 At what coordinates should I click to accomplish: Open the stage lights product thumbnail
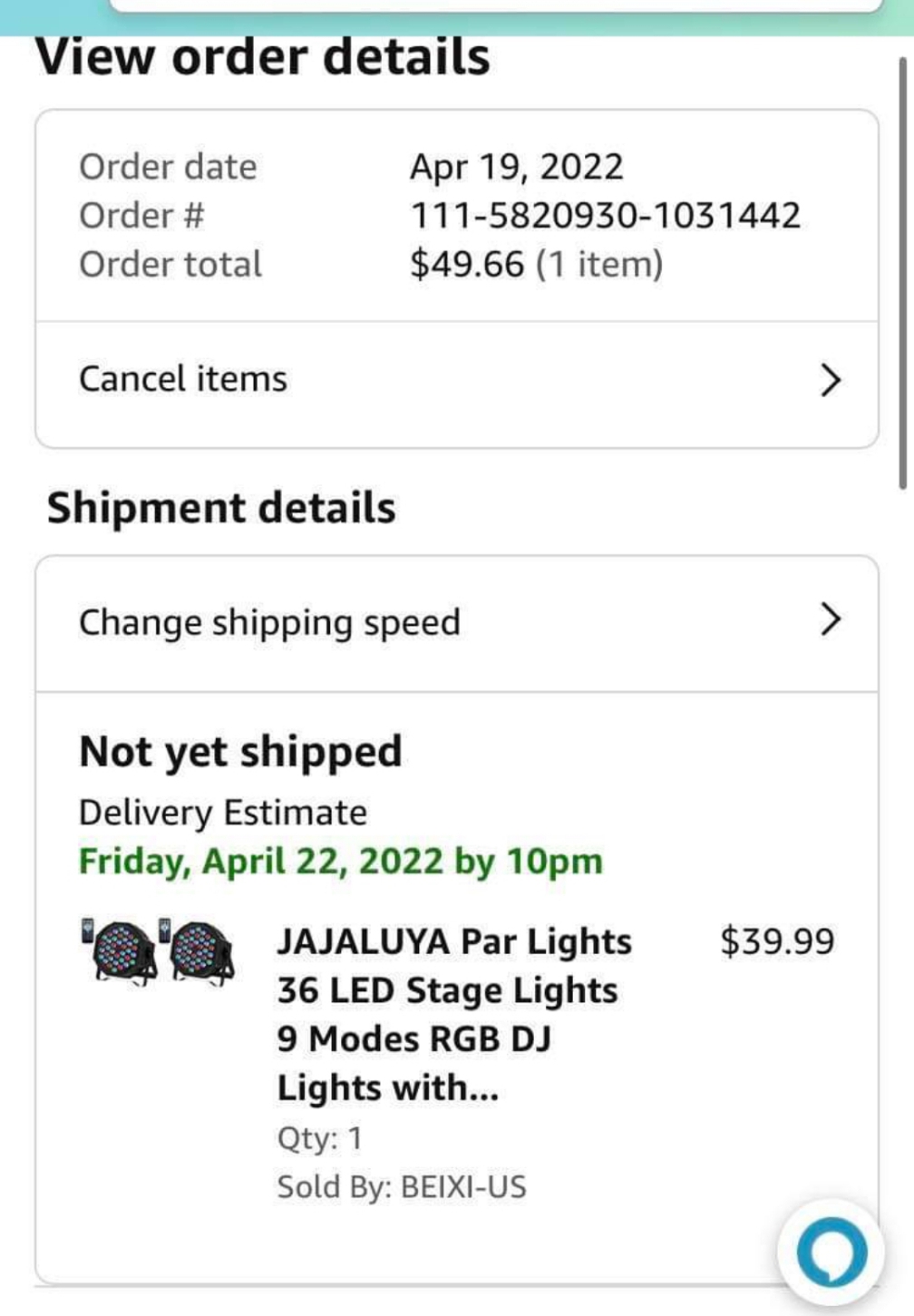(x=159, y=951)
